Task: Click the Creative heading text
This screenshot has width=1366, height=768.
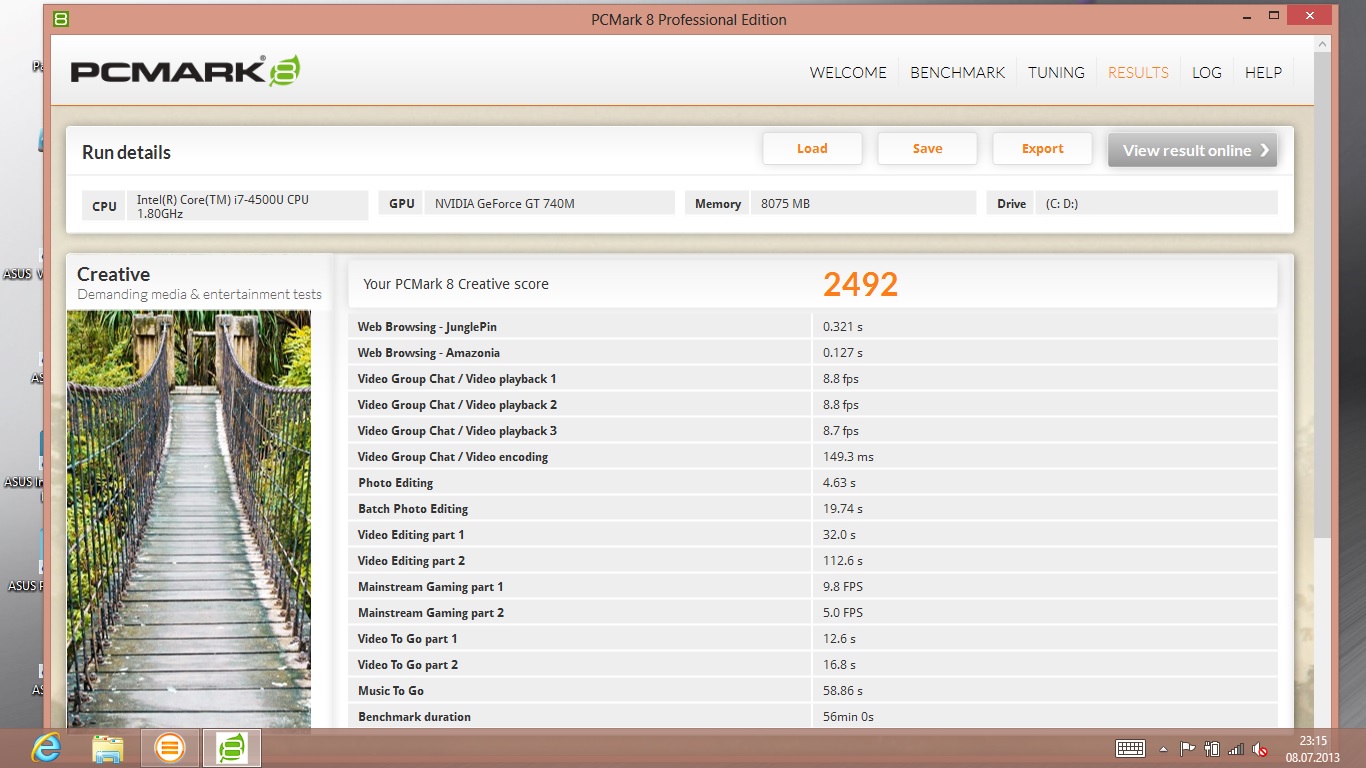Action: point(113,274)
